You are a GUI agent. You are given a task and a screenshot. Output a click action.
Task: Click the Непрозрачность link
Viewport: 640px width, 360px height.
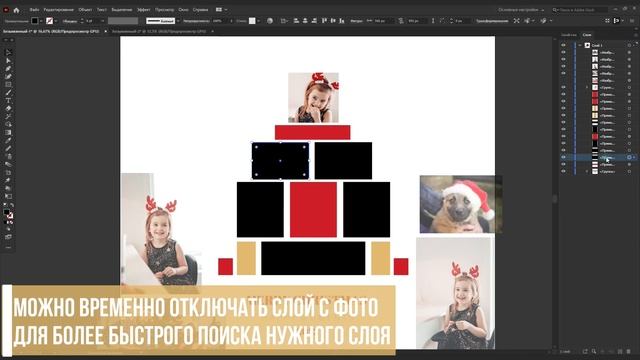tap(196, 21)
